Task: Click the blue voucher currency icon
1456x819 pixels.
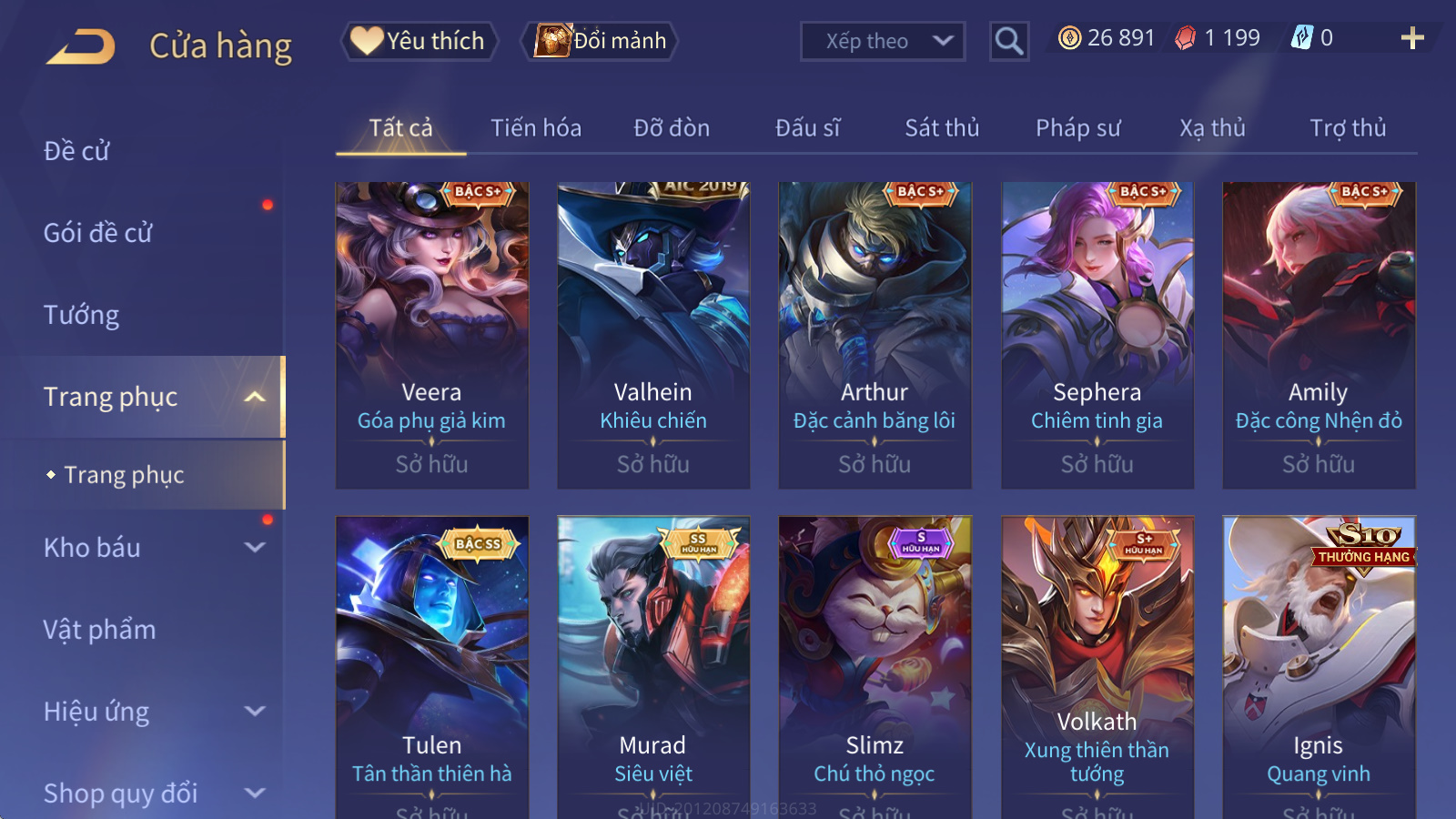Action: click(x=1302, y=38)
